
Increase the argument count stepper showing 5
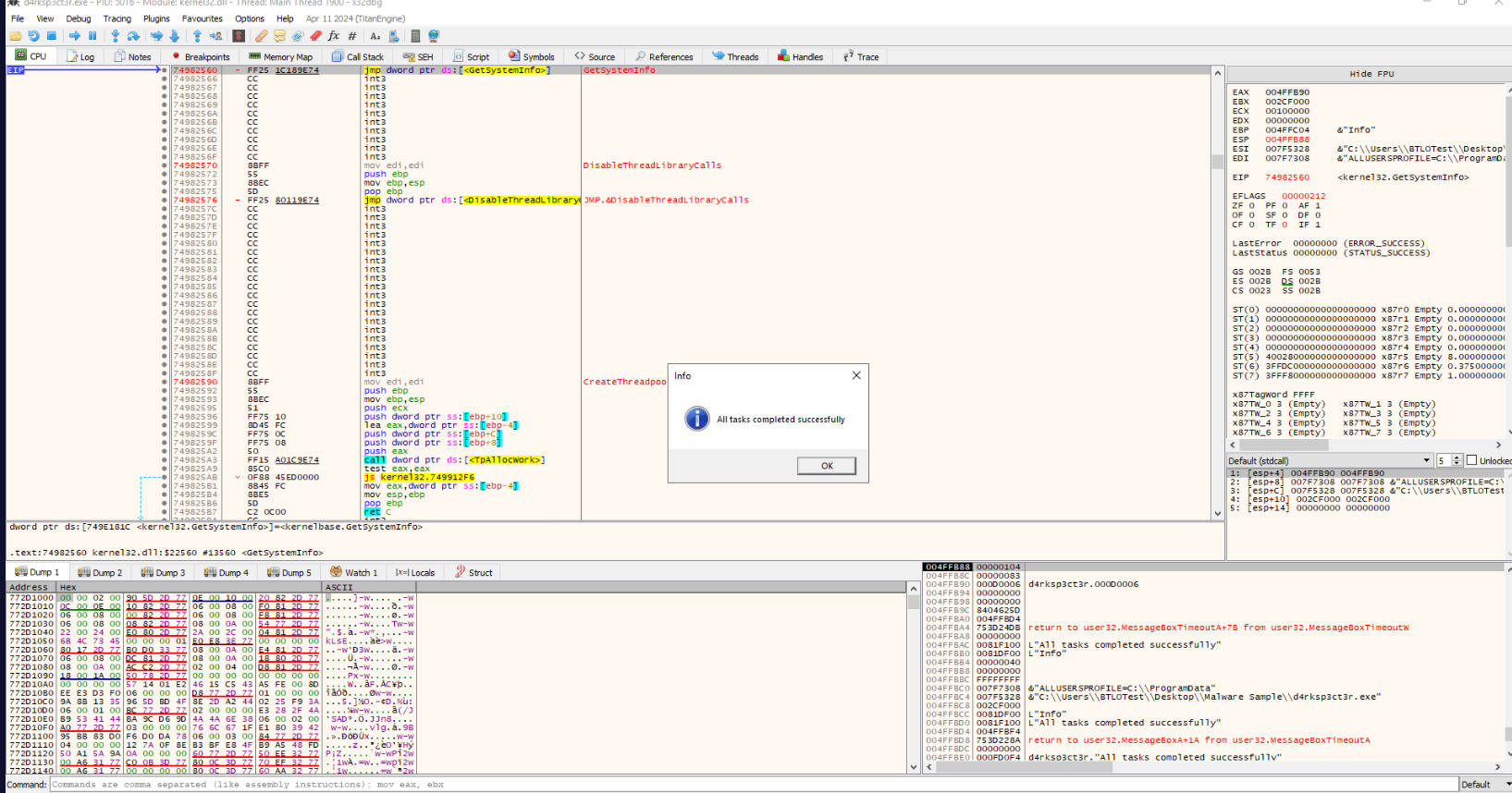(1457, 457)
